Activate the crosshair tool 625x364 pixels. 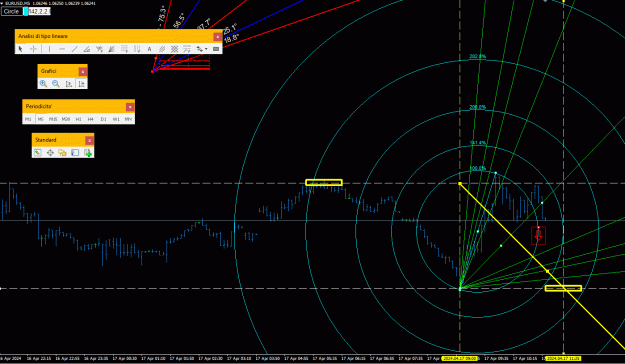point(33,49)
